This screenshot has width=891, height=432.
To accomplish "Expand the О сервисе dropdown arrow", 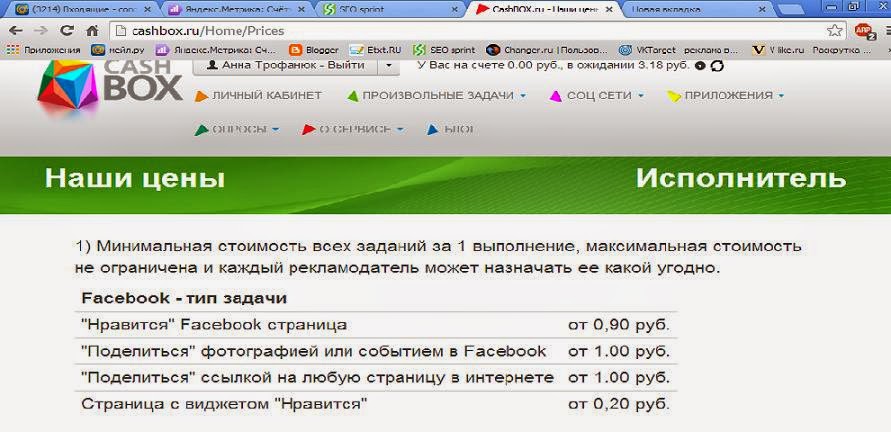I will [x=400, y=130].
